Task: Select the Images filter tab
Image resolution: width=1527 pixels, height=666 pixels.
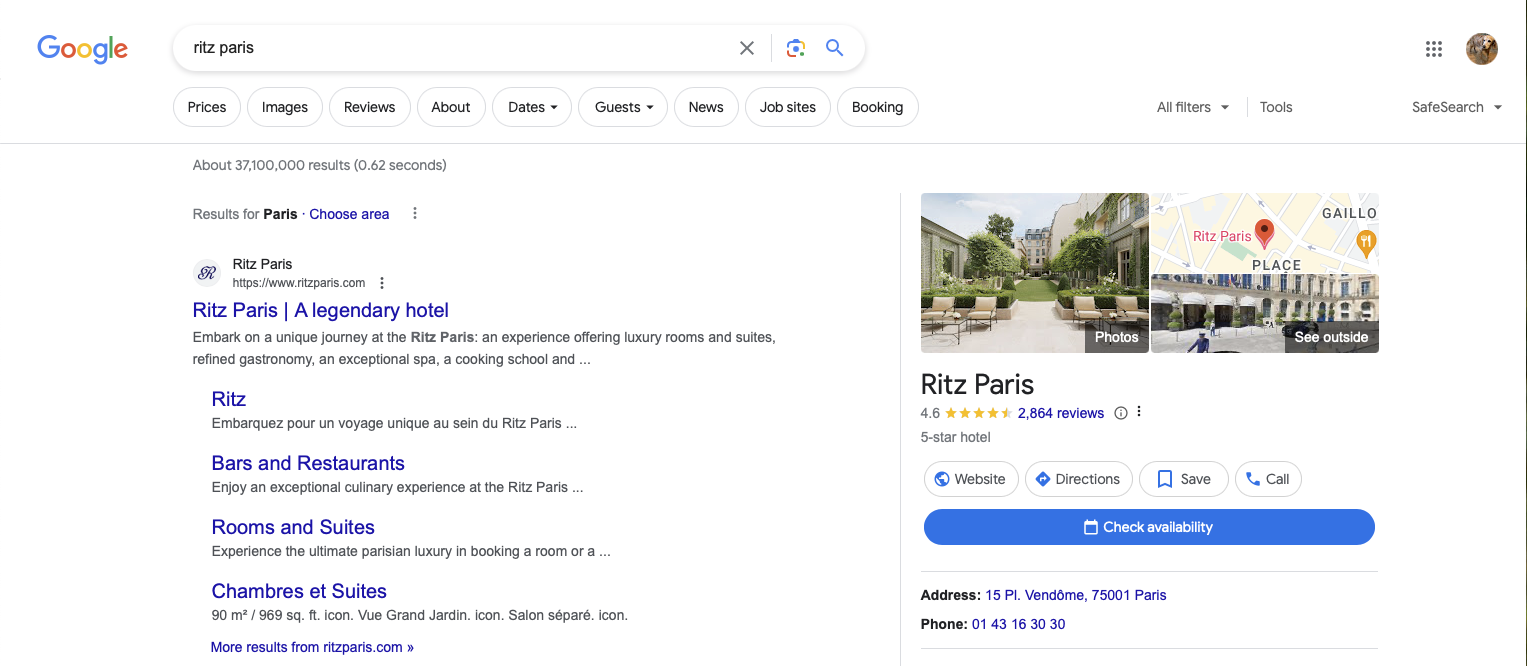Action: 285,108
